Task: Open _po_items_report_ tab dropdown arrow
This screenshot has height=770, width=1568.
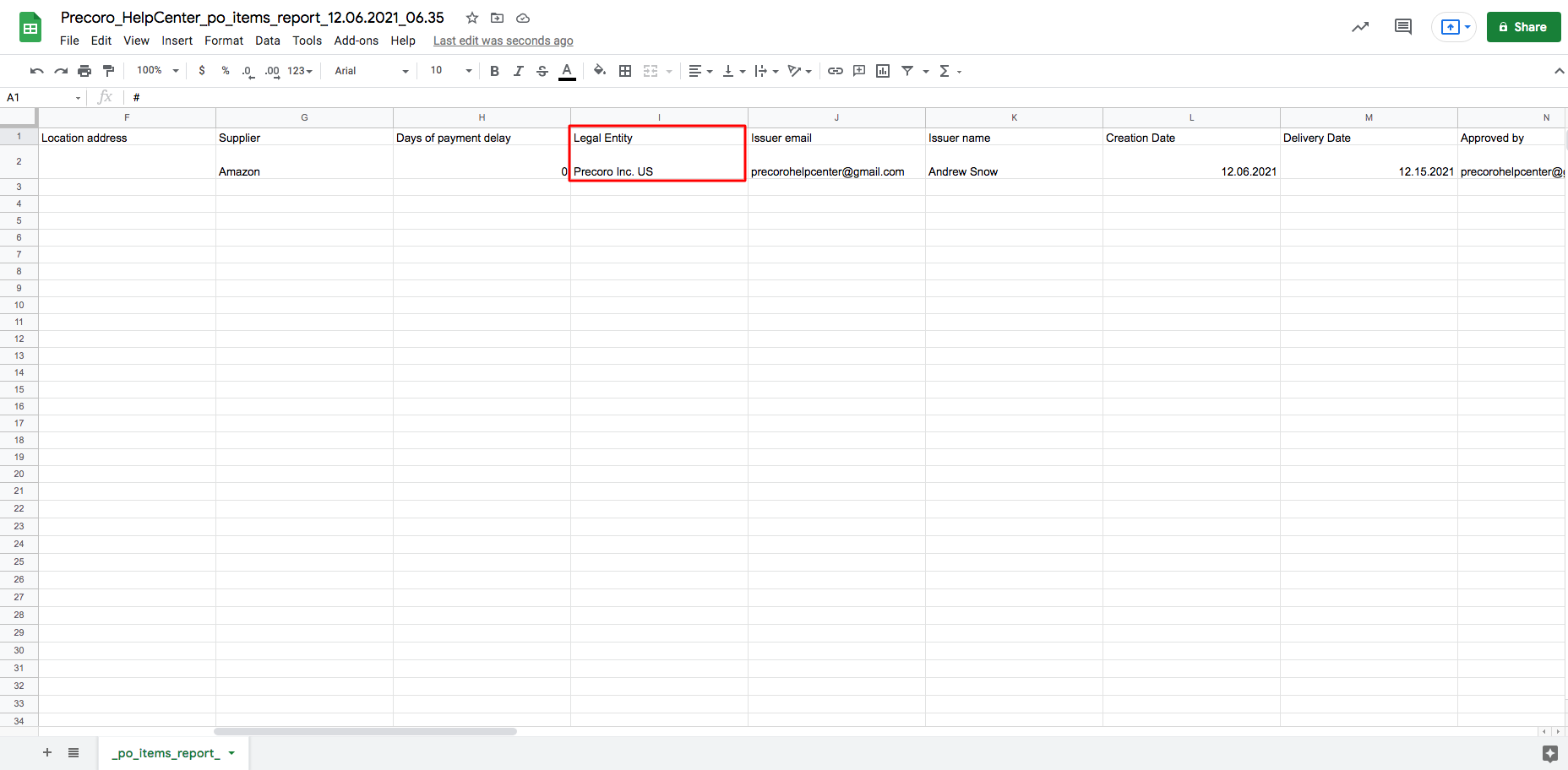Action: tap(231, 753)
